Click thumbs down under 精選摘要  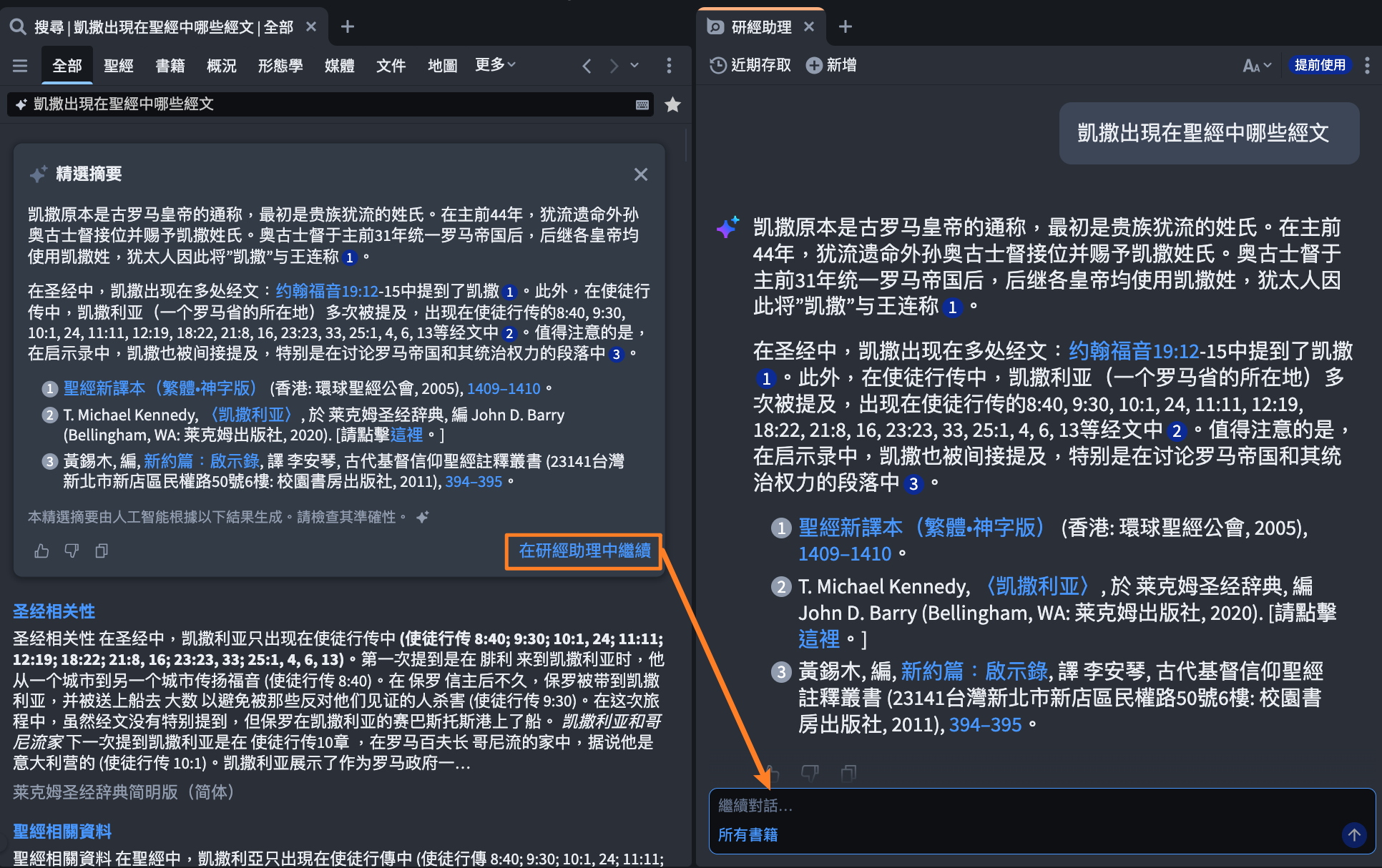coord(72,551)
